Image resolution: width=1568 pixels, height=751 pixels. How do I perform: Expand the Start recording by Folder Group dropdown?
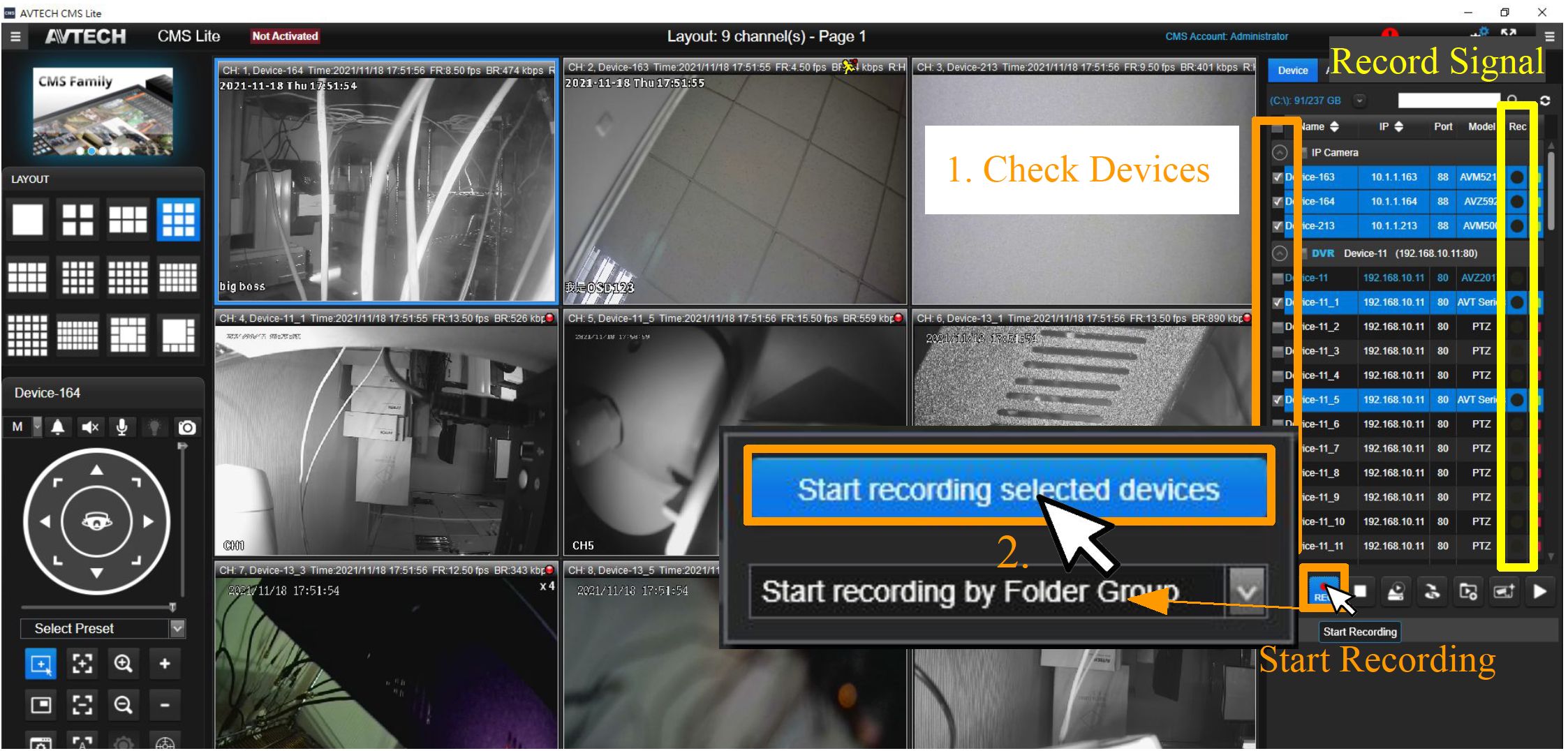1246,592
